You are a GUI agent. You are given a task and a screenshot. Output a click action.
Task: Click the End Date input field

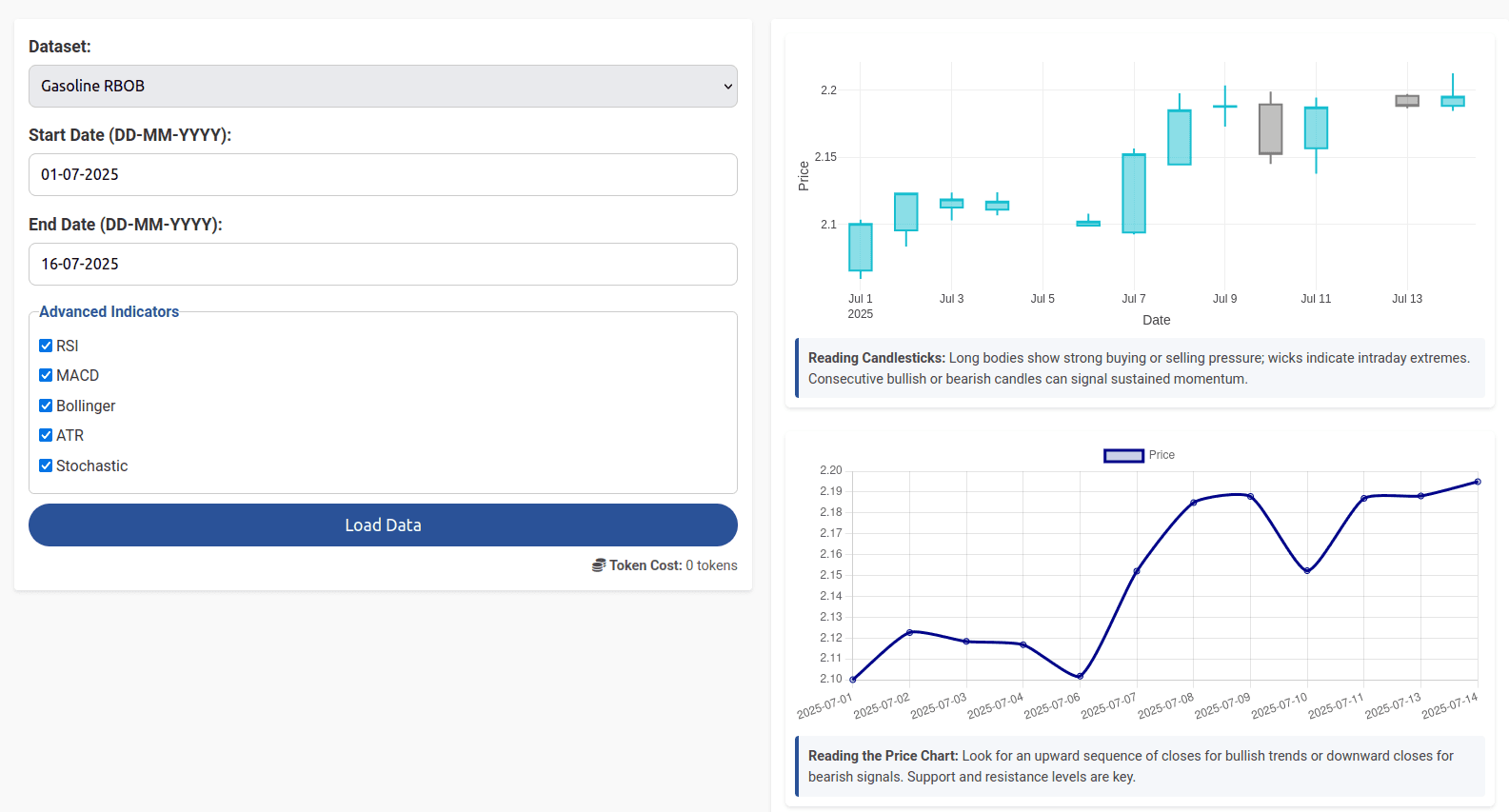383,264
